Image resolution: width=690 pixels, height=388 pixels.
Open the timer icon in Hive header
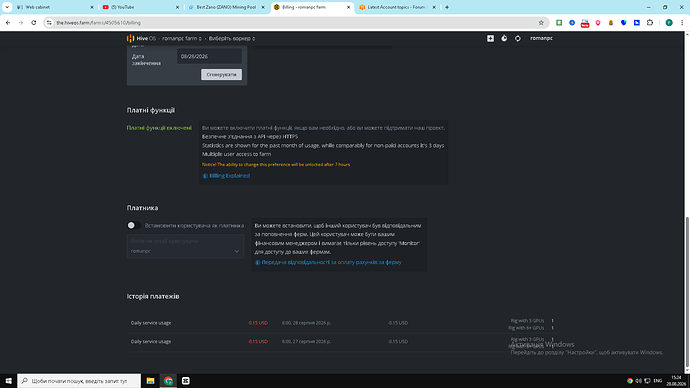point(504,38)
